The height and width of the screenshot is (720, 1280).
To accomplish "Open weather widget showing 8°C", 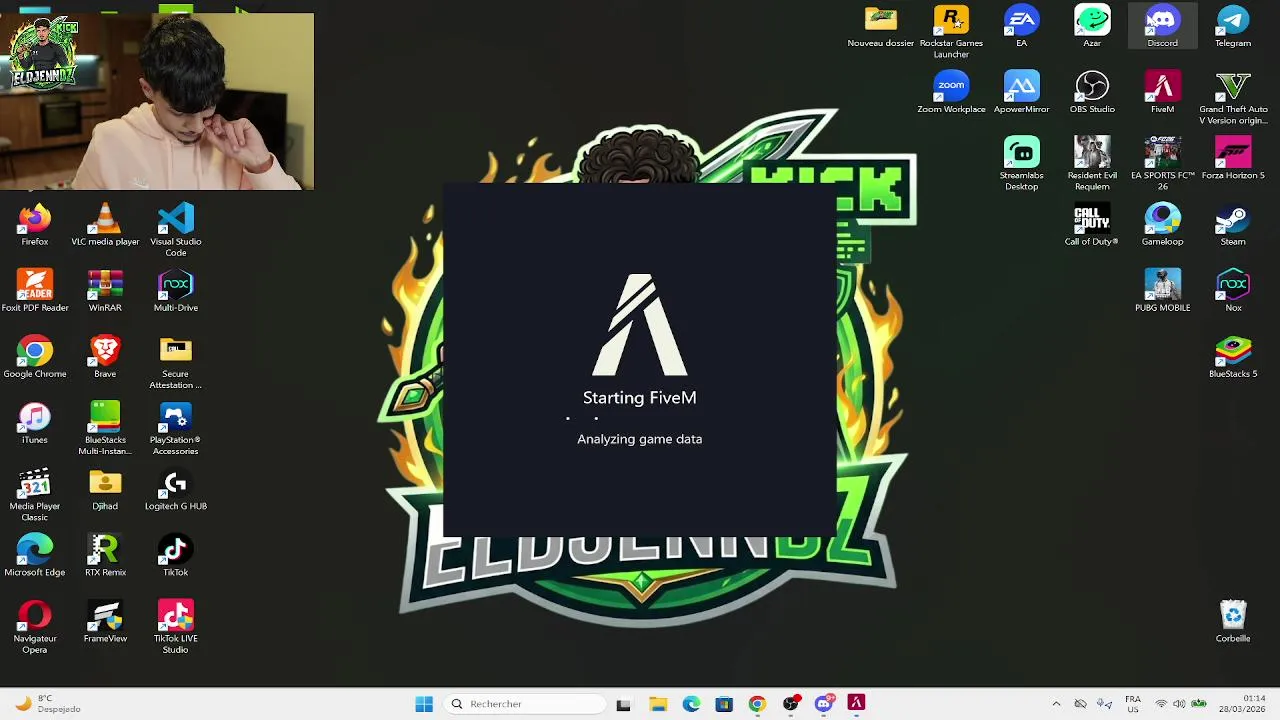I will 48,704.
